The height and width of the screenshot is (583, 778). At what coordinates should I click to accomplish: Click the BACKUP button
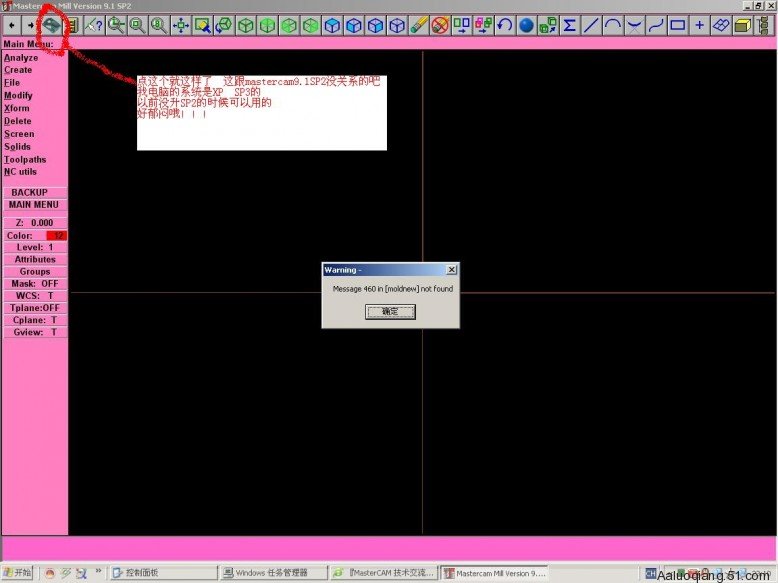pyautogui.click(x=35, y=193)
